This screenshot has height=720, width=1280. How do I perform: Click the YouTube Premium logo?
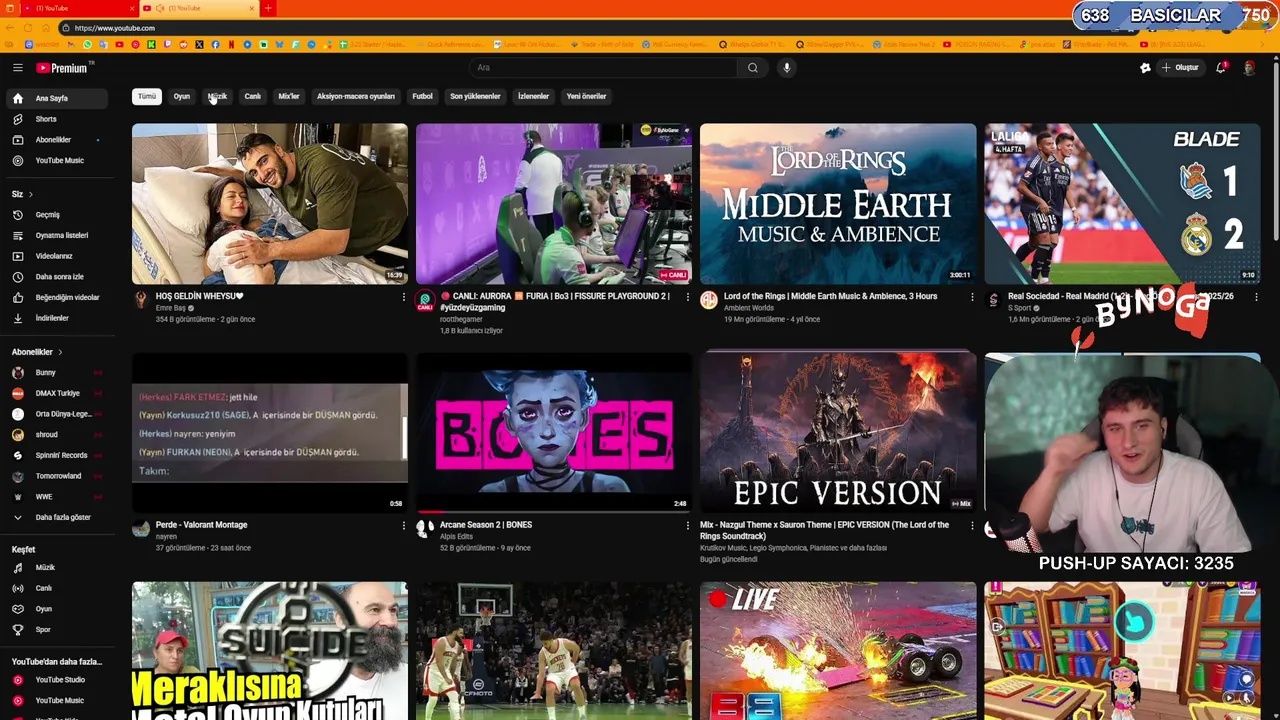(64, 68)
